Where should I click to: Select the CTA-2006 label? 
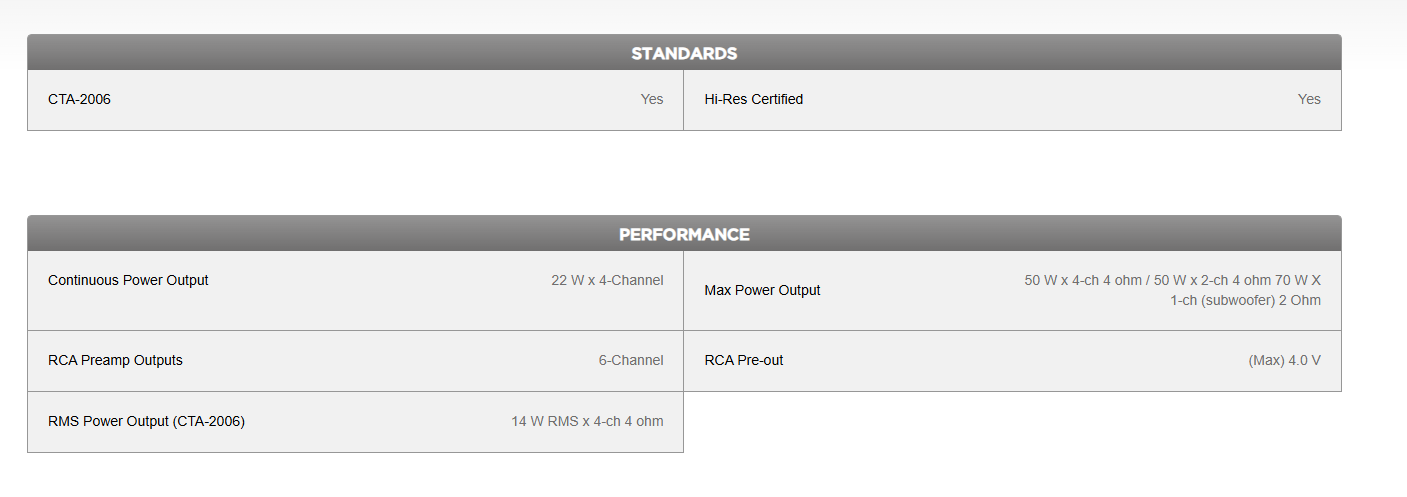[x=79, y=99]
